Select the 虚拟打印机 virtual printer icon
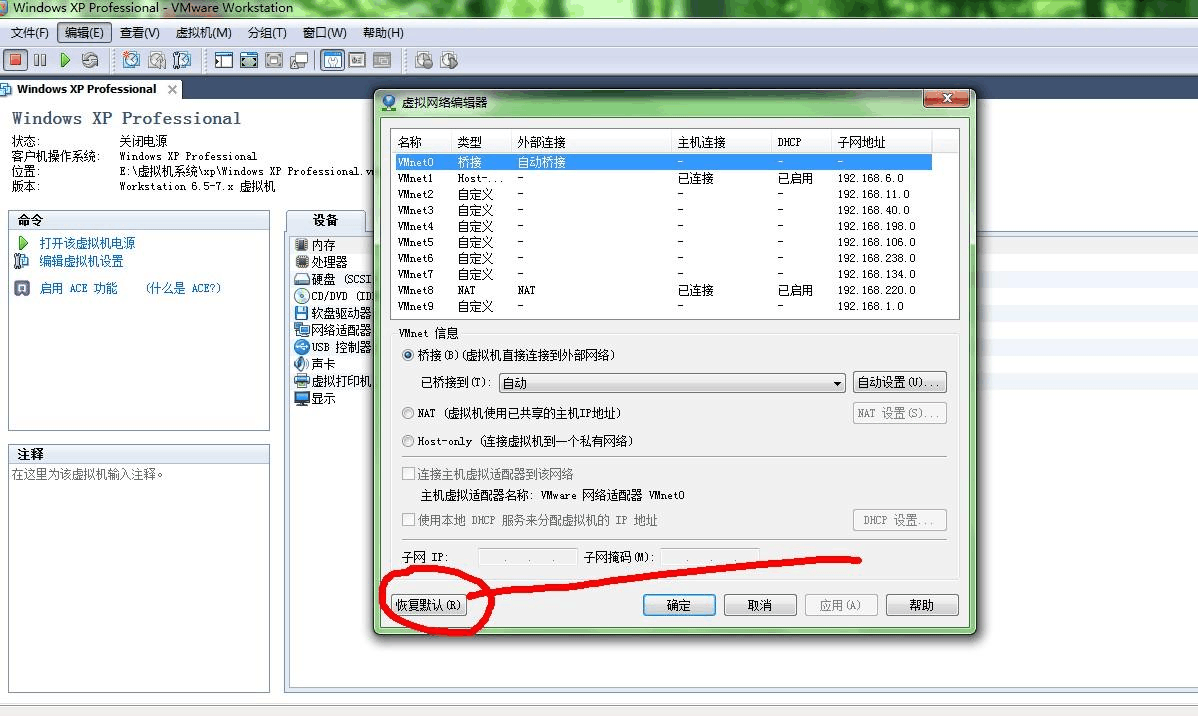Image resolution: width=1198 pixels, height=716 pixels. click(302, 381)
